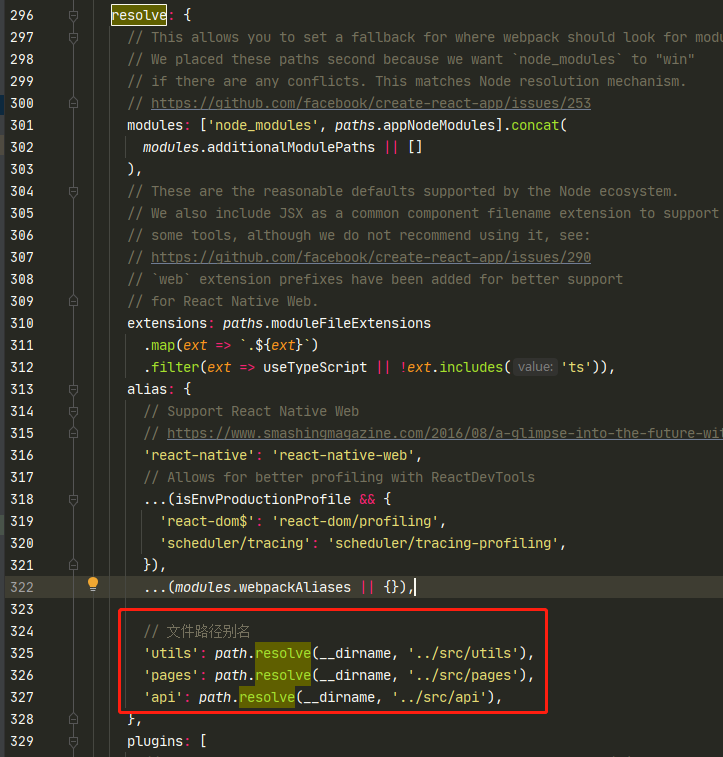The image size is (723, 757).
Task: Click 'react-dom/profiling' string on line 319
Action: click(355, 521)
